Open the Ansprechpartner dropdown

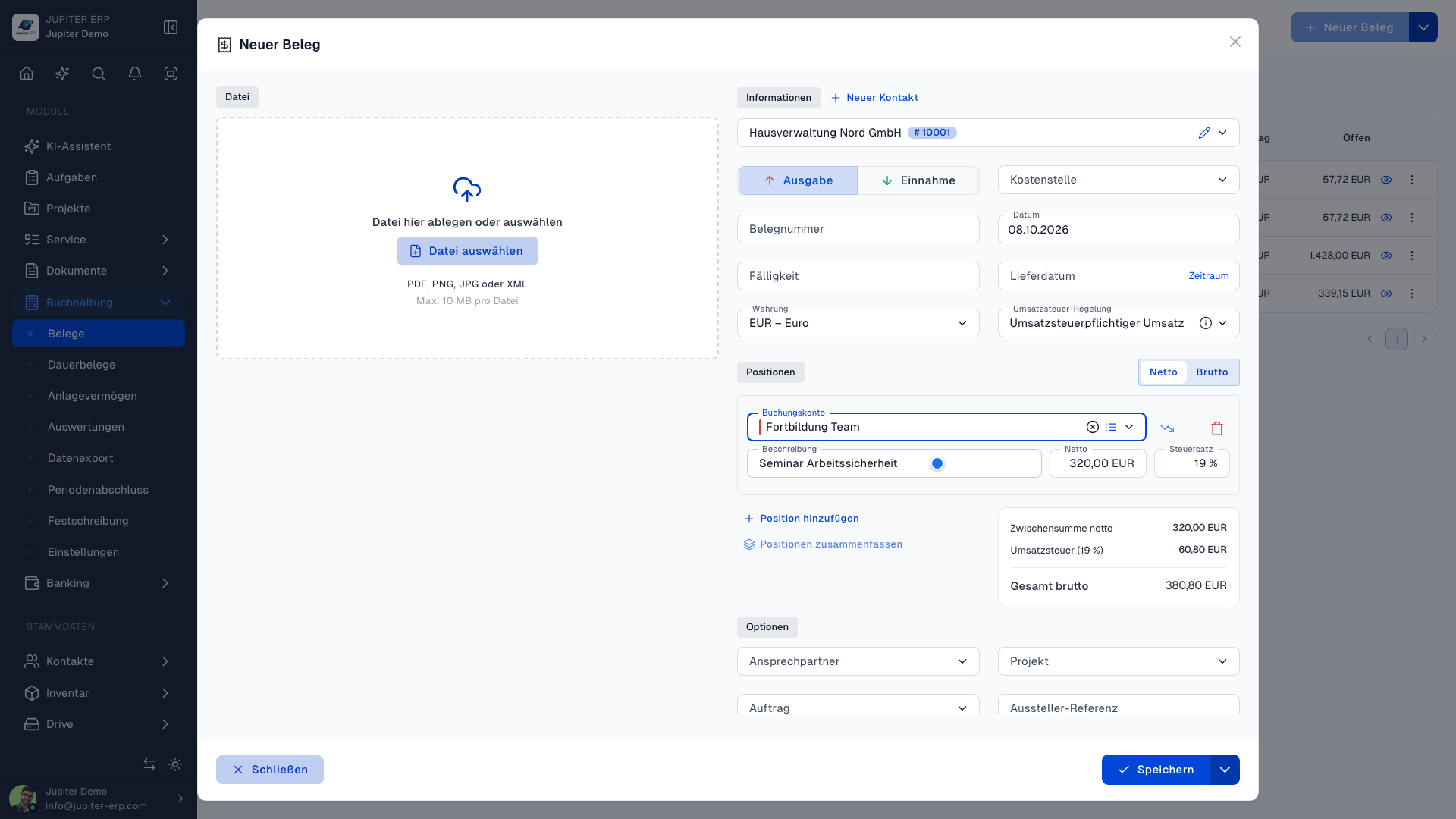coord(858,661)
